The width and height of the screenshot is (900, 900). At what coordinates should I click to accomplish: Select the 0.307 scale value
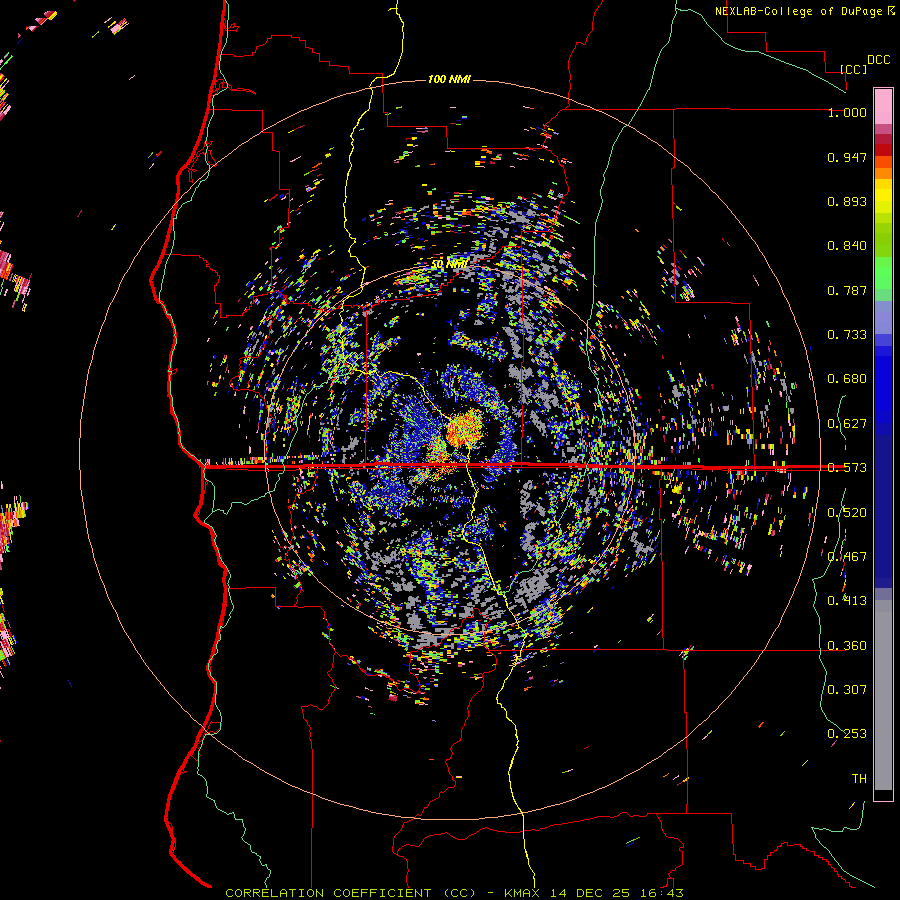[847, 689]
